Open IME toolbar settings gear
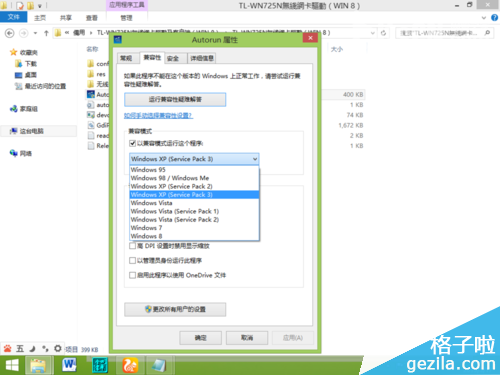The image size is (500, 375). pyautogui.click(x=58, y=349)
